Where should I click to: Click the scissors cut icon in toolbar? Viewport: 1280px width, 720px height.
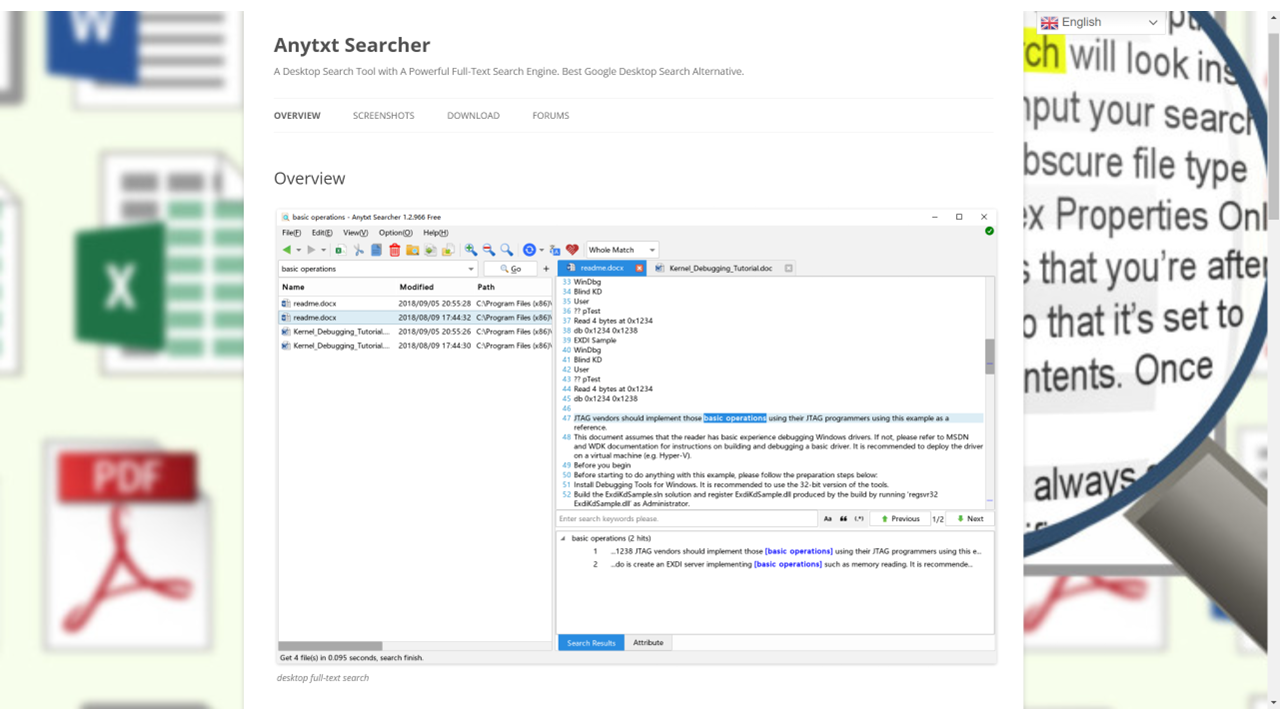pyautogui.click(x=358, y=250)
